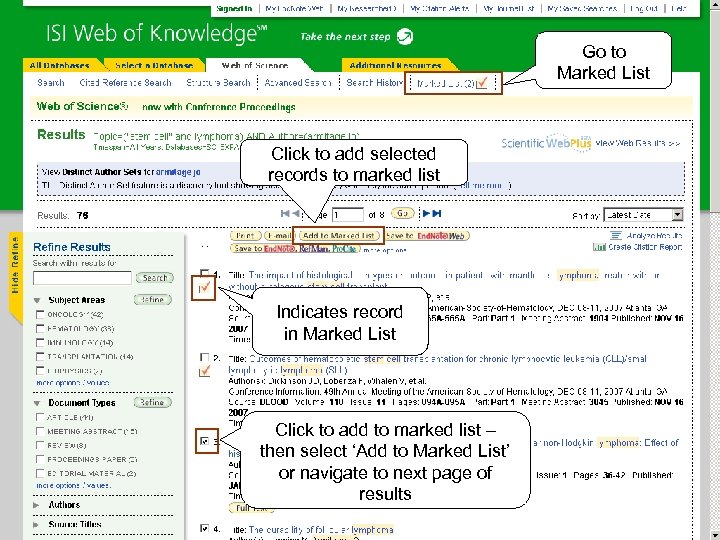Click into the page number field
The image size is (720, 540).
coord(348,215)
